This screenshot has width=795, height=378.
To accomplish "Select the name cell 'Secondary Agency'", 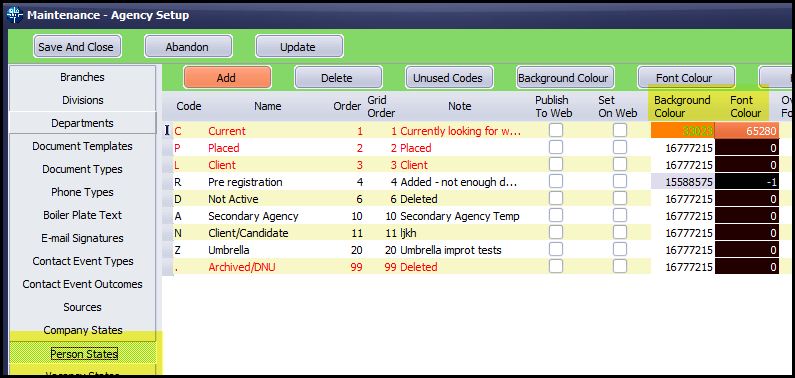I will tap(253, 216).
